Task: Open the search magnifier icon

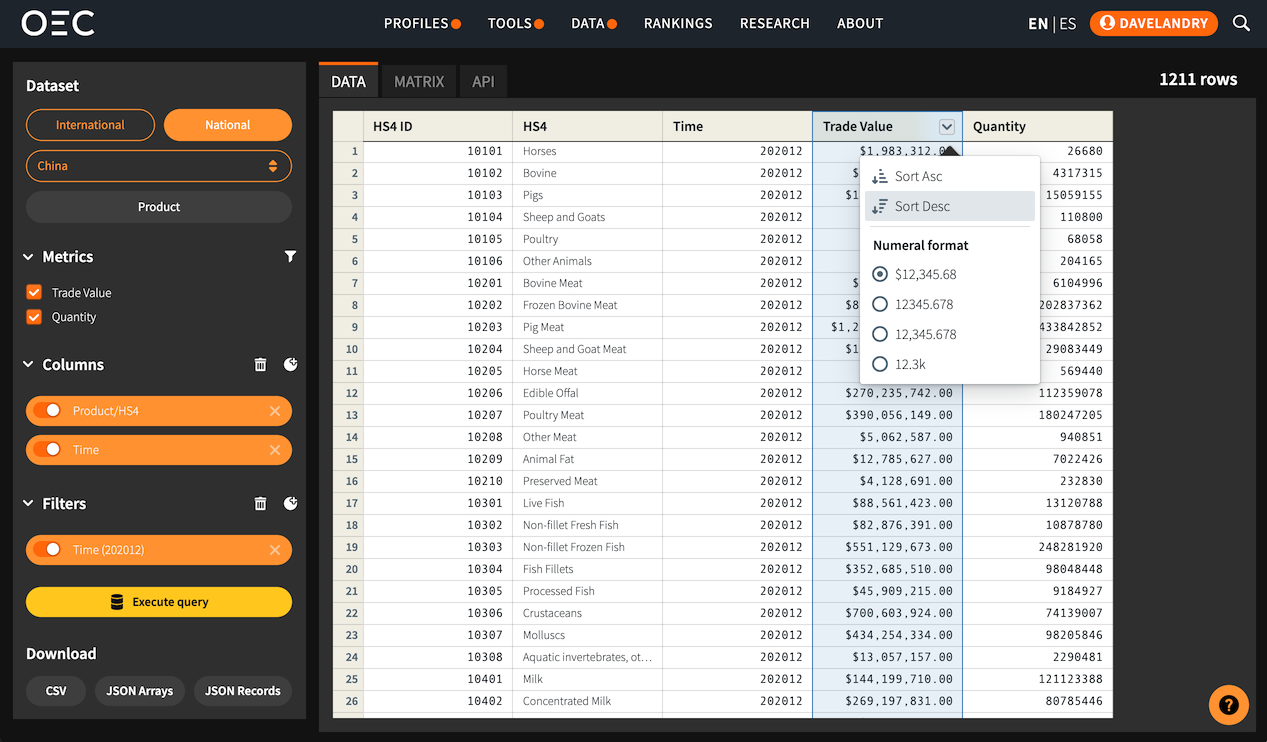Action: click(1241, 23)
